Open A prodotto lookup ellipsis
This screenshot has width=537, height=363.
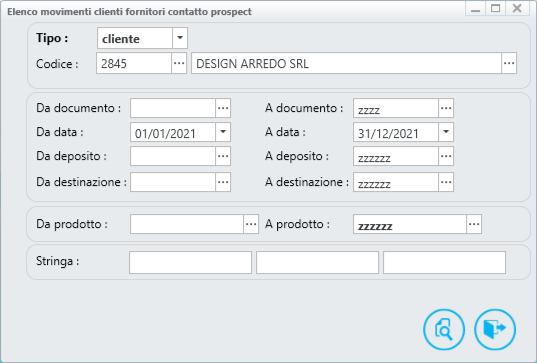[x=474, y=224]
